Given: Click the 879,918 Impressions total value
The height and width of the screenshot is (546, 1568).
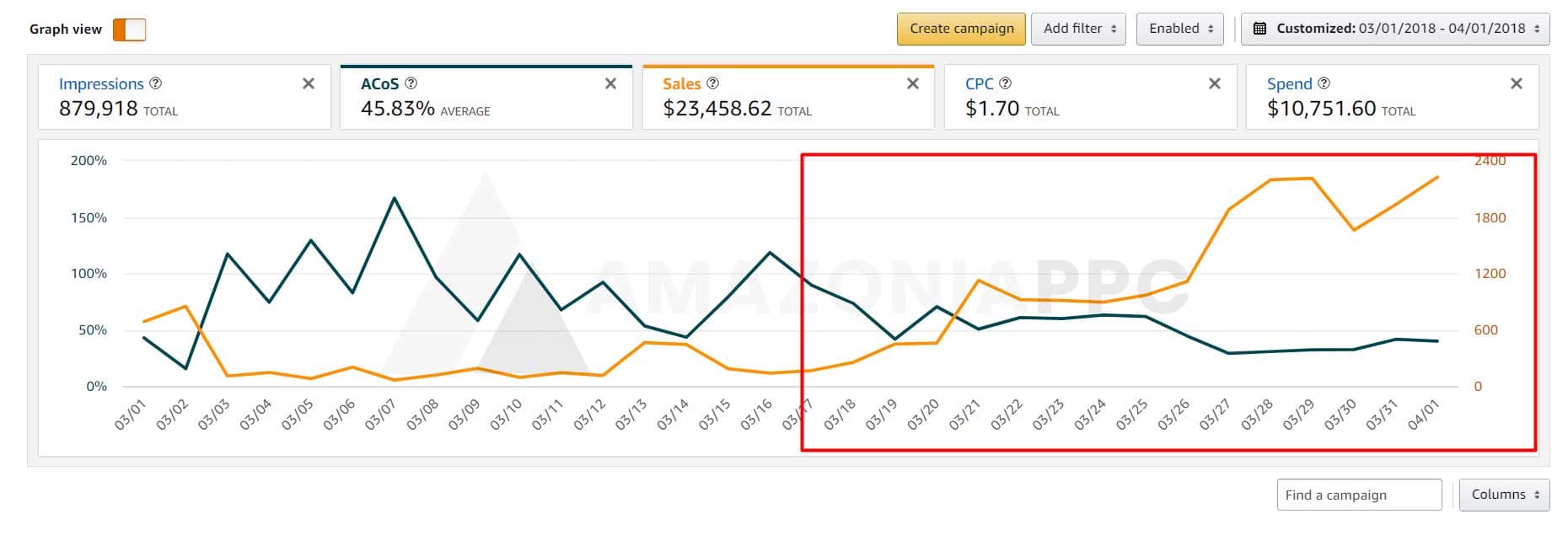Looking at the screenshot, I should [98, 109].
